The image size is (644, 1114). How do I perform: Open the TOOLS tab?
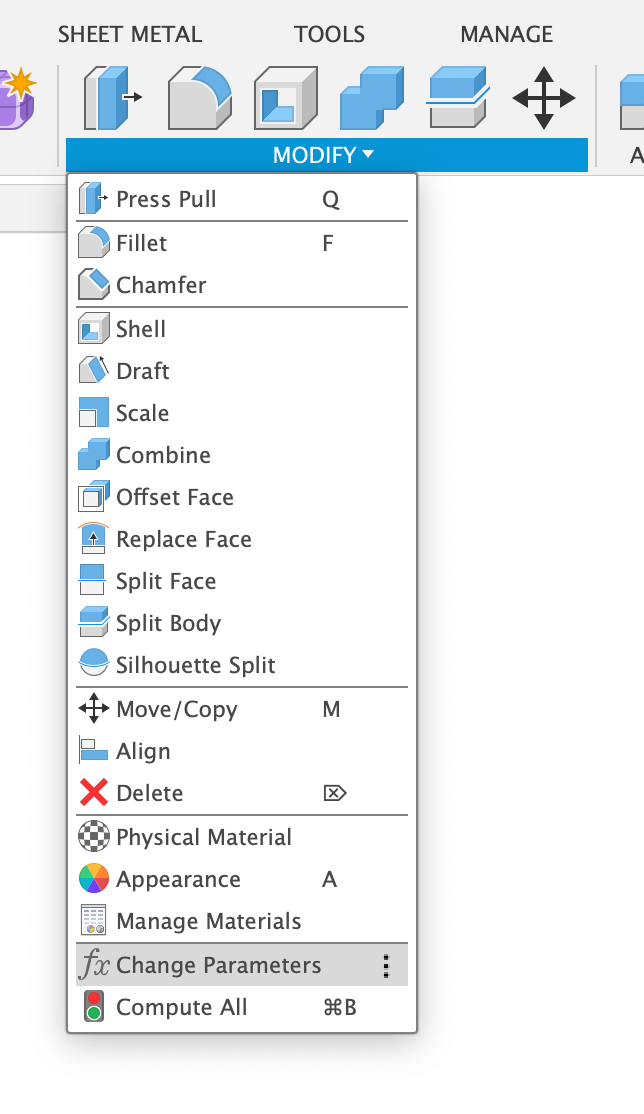tap(330, 35)
